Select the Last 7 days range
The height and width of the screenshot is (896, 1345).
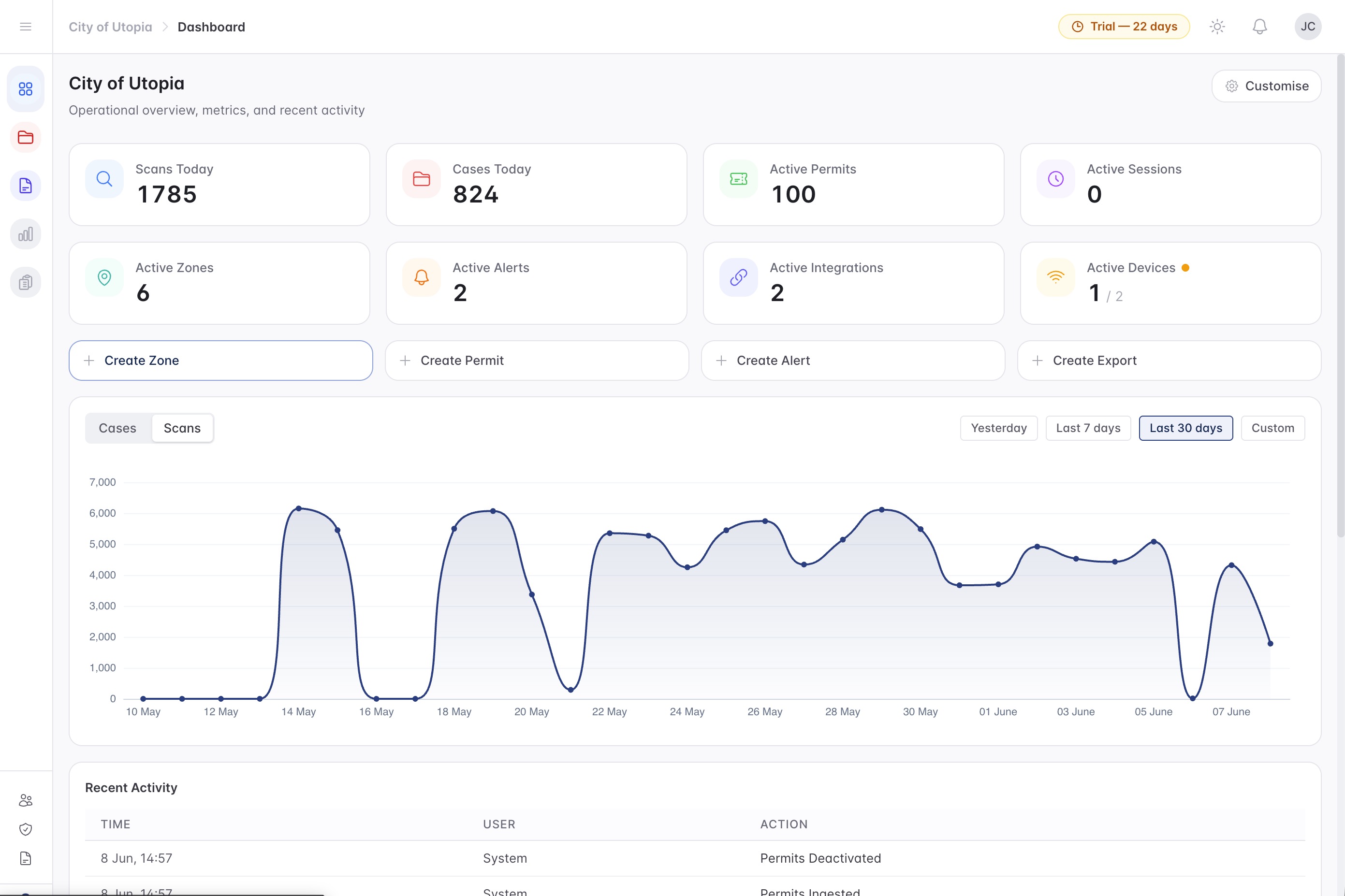point(1088,428)
